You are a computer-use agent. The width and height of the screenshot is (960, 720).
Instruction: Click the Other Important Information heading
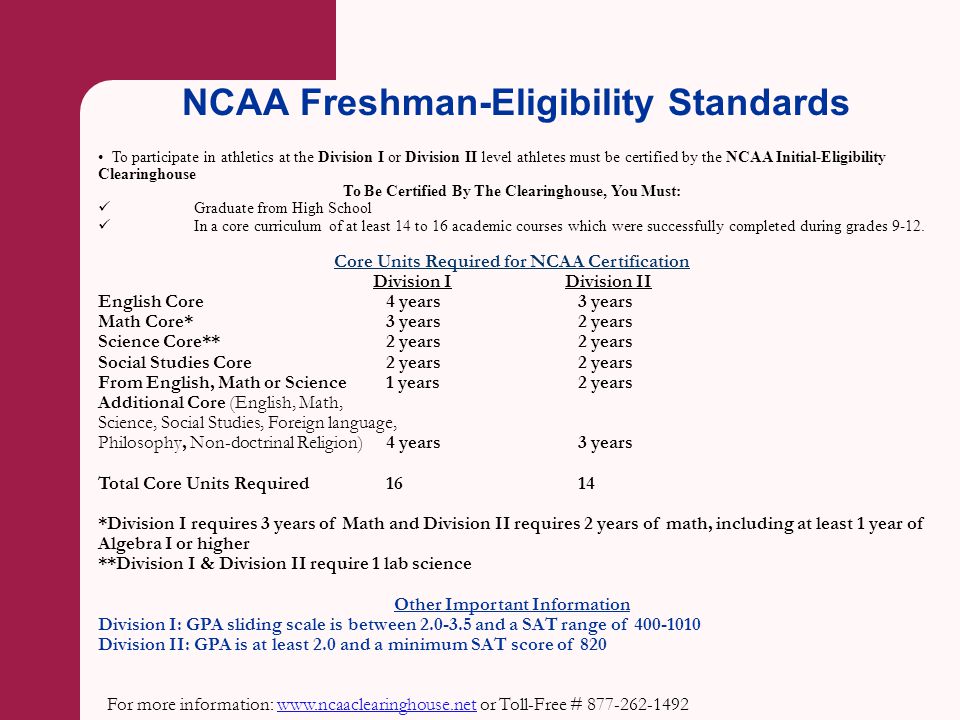pyautogui.click(x=512, y=604)
